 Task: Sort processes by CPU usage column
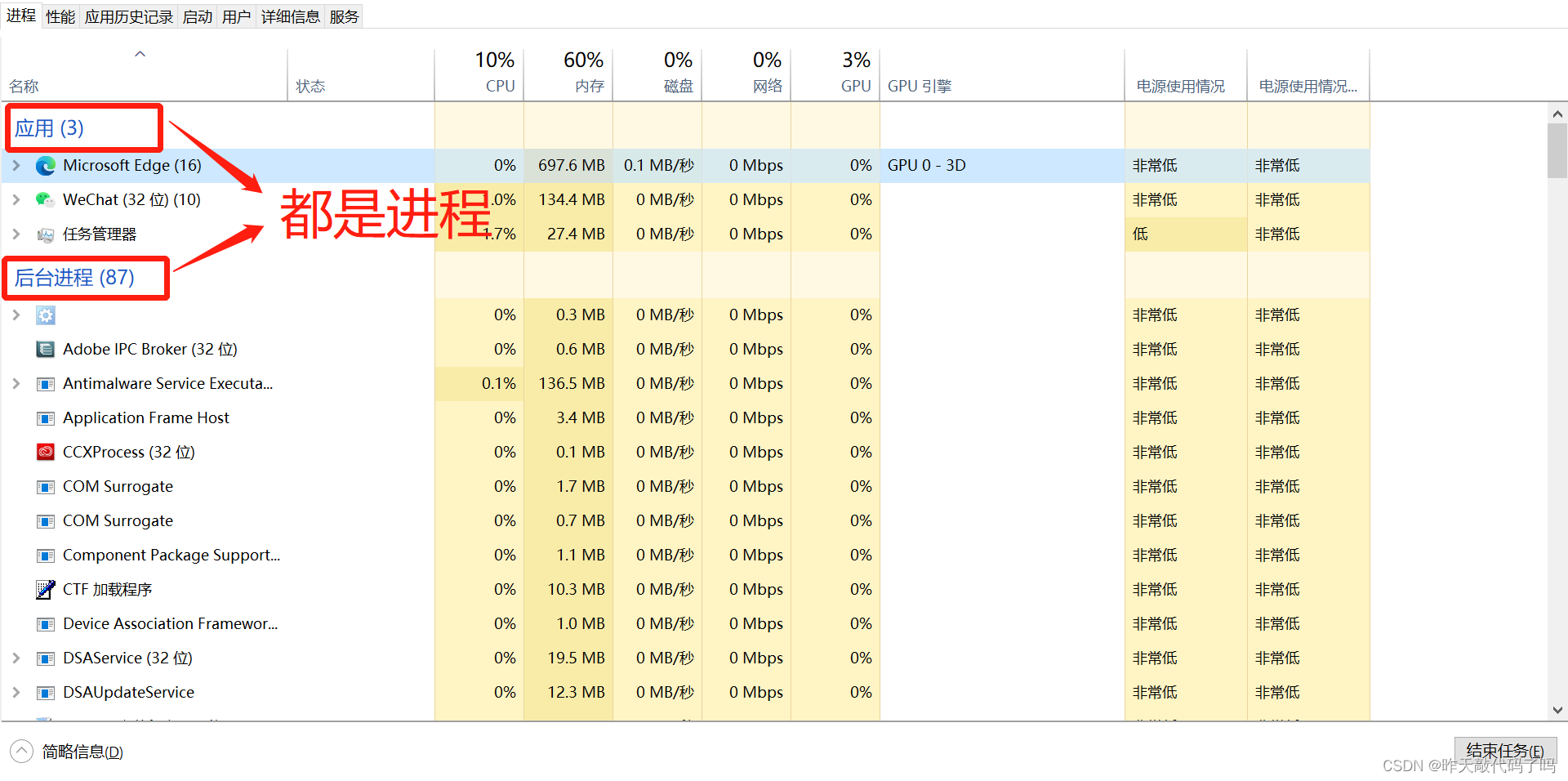494,72
